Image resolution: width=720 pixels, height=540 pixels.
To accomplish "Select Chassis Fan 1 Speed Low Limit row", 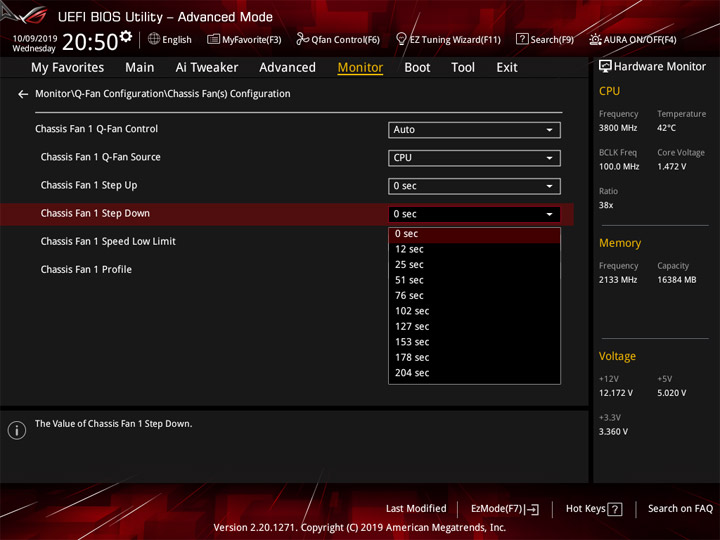I will [x=108, y=242].
